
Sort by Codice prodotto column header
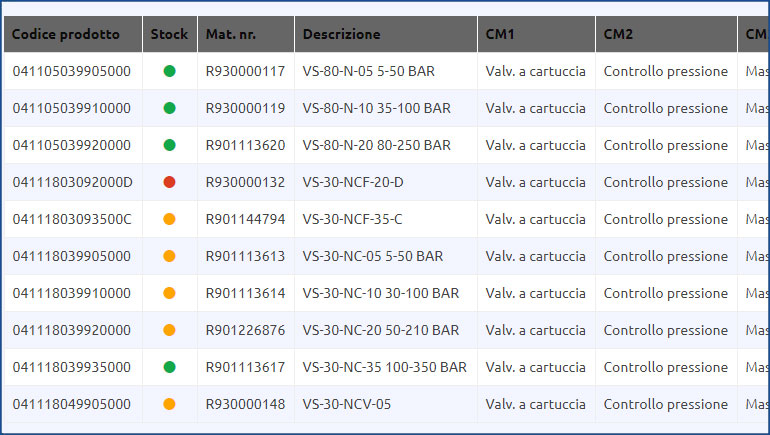pos(66,34)
